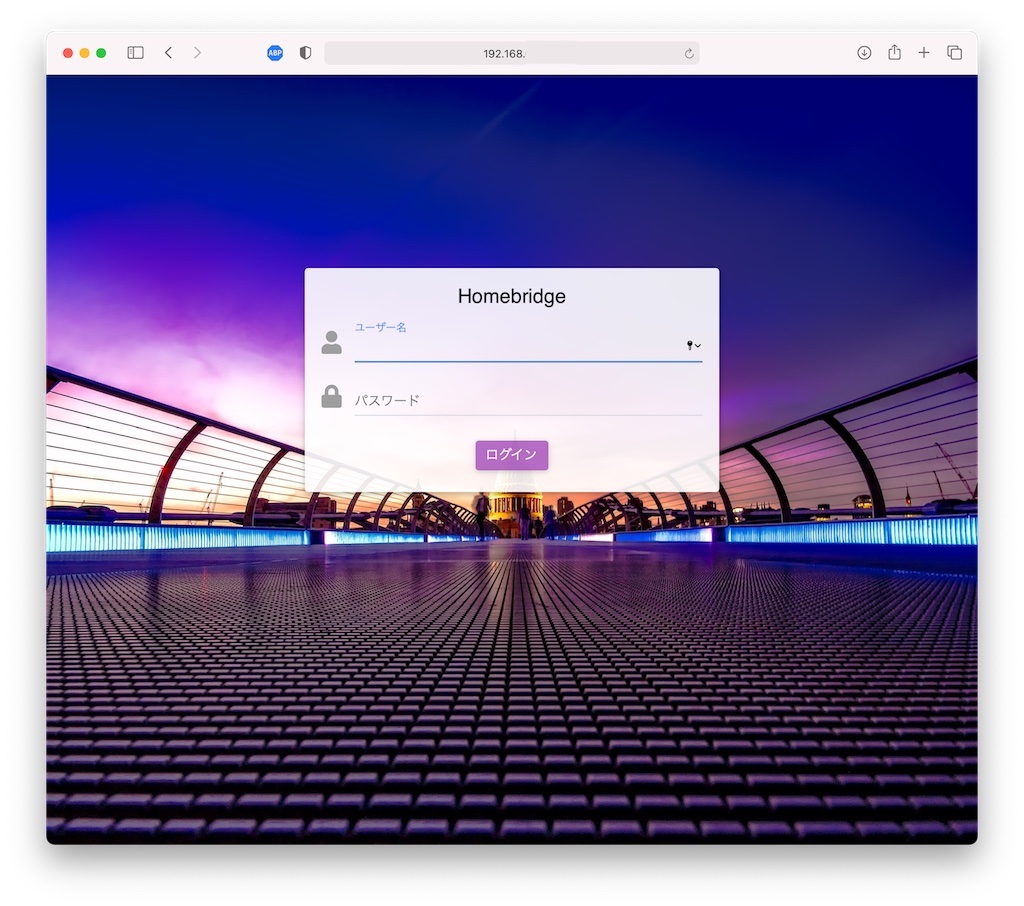Toggle the Safari sidebar panel
The width and height of the screenshot is (1024, 906).
136,53
